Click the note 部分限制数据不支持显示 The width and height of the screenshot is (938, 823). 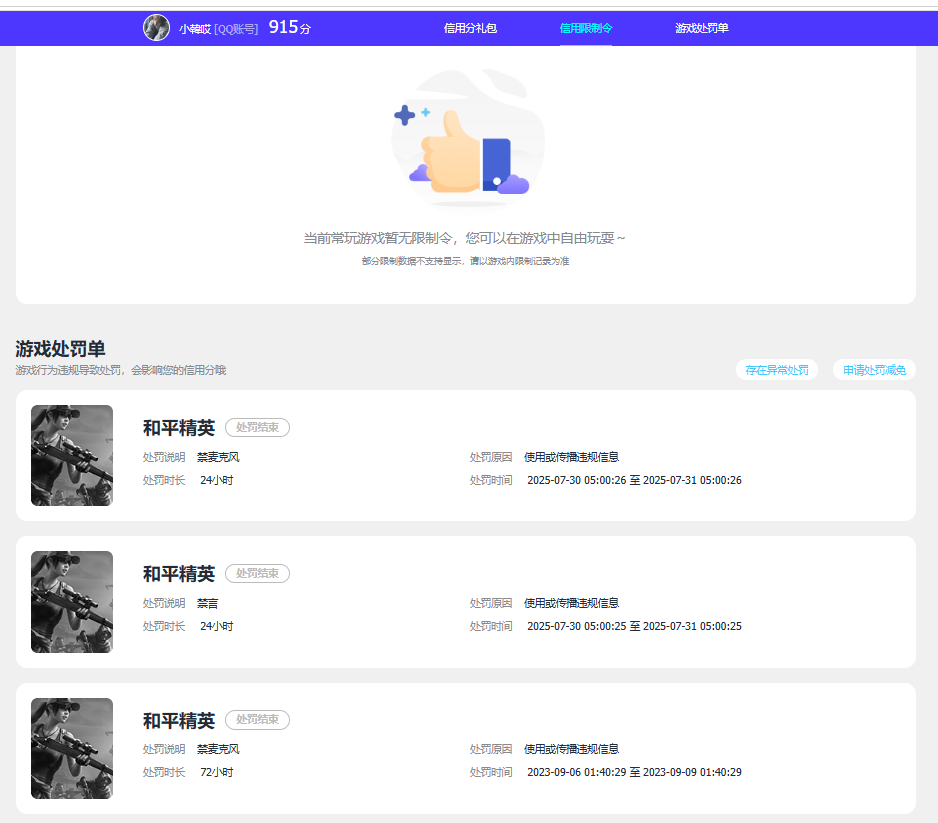[465, 261]
